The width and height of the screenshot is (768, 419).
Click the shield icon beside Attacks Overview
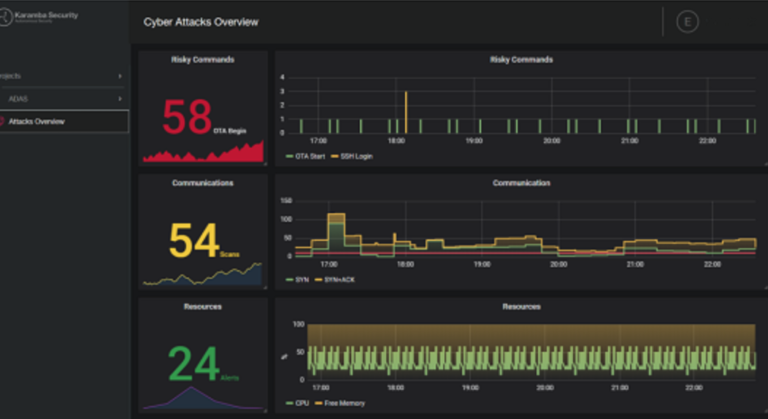tap(2, 121)
